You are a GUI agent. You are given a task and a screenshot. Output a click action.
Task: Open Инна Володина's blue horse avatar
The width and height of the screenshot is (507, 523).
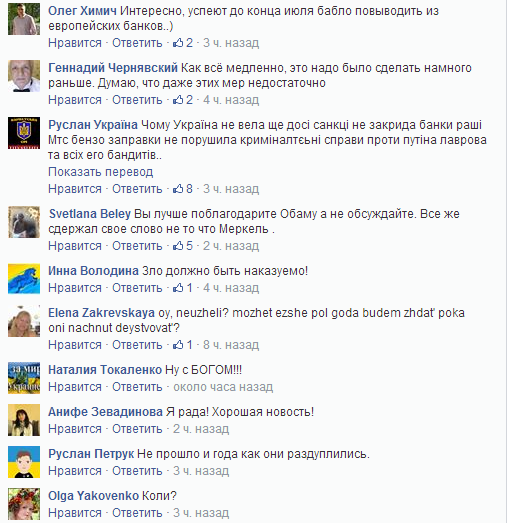pos(24,279)
